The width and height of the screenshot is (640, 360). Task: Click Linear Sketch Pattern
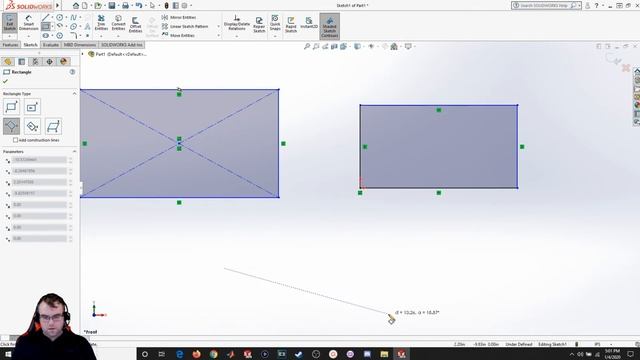tap(185, 26)
